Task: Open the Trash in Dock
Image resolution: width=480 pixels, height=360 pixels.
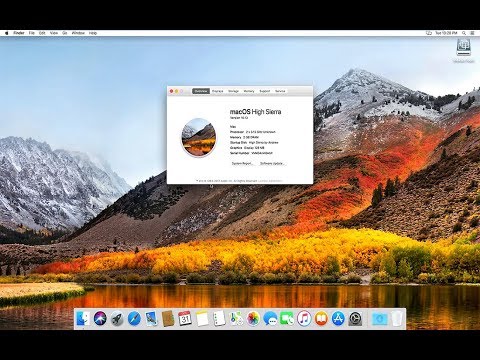Action: pos(397,319)
